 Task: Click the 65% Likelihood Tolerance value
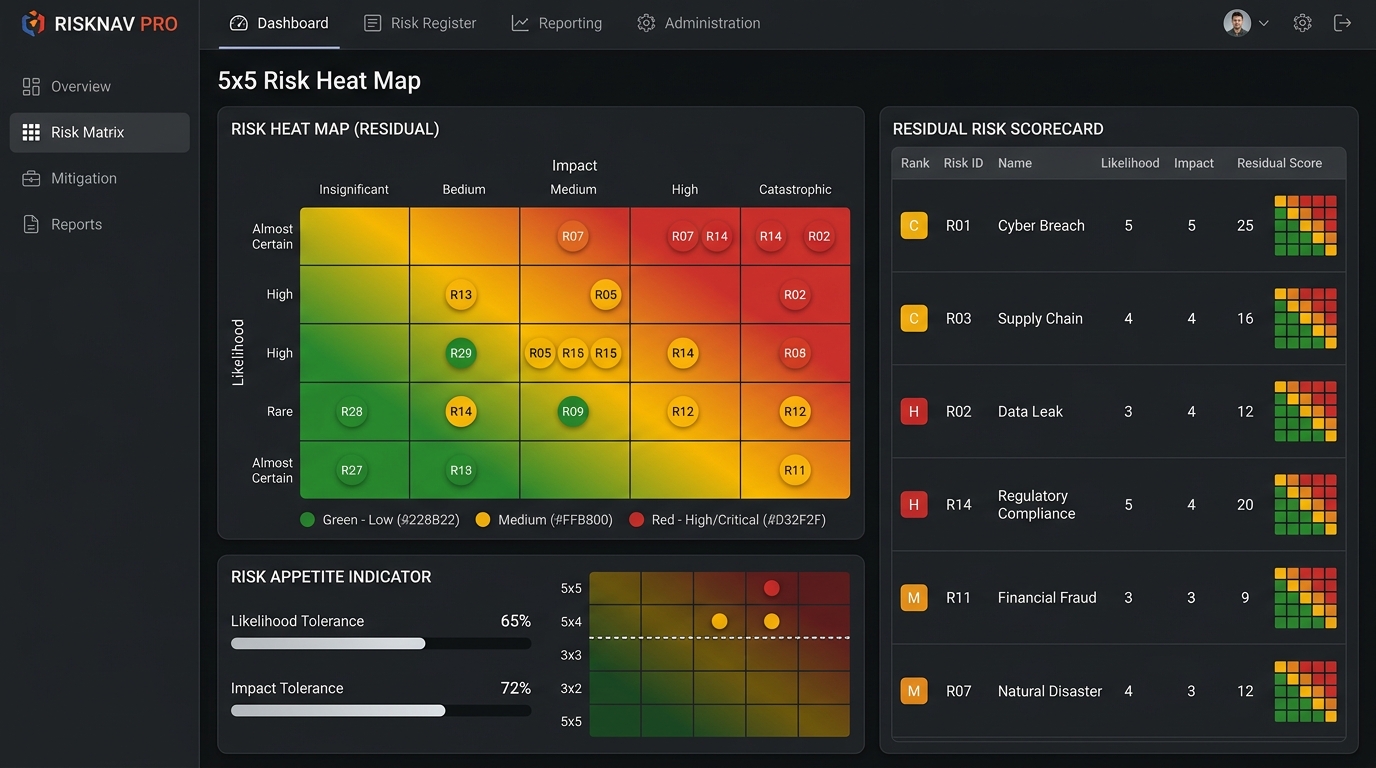coord(516,621)
